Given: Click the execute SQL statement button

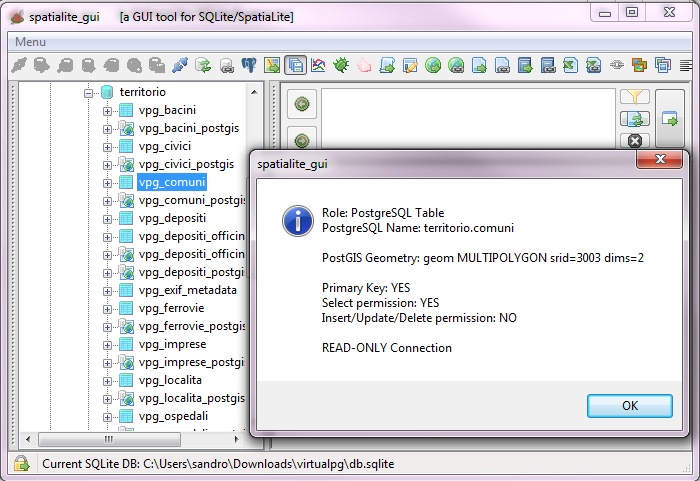Looking at the screenshot, I should pyautogui.click(x=669, y=118).
